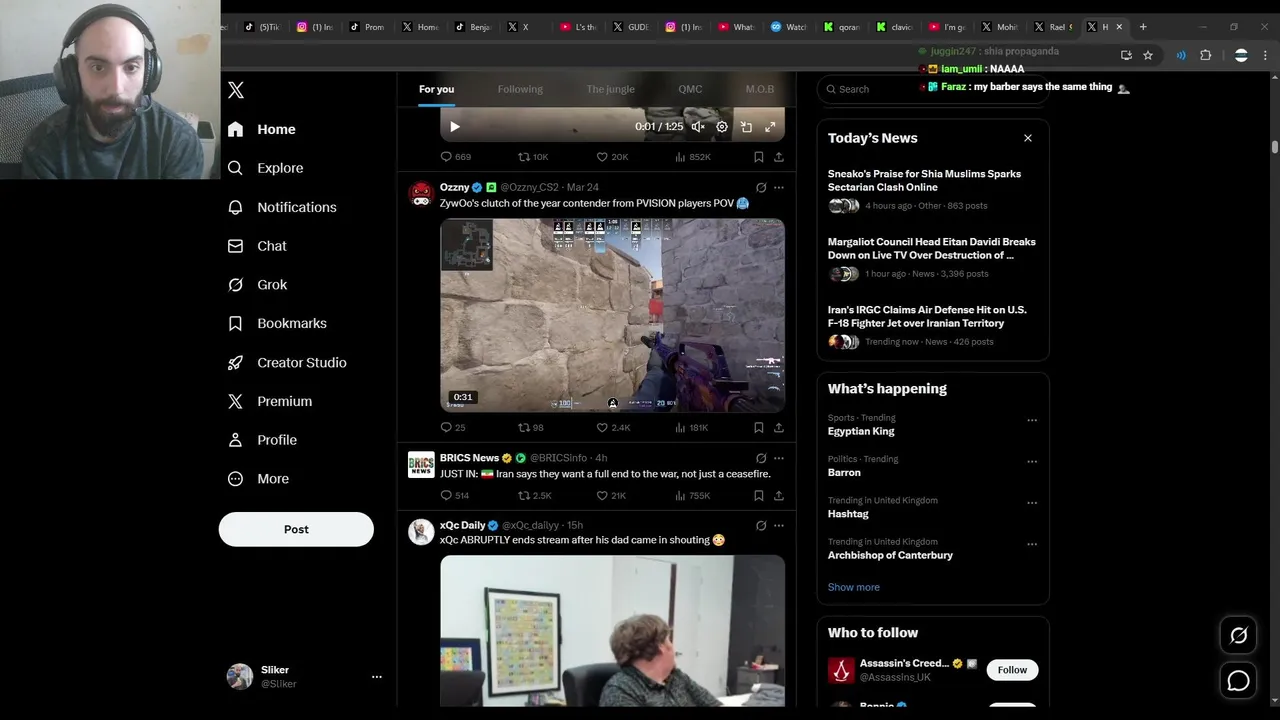Open options for Barron trend
The height and width of the screenshot is (720, 1280).
pyautogui.click(x=1032, y=462)
